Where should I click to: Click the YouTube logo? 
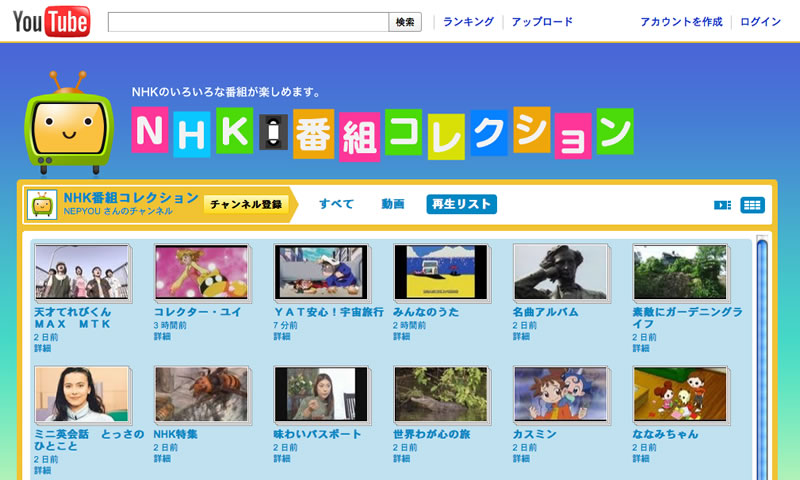point(52,21)
